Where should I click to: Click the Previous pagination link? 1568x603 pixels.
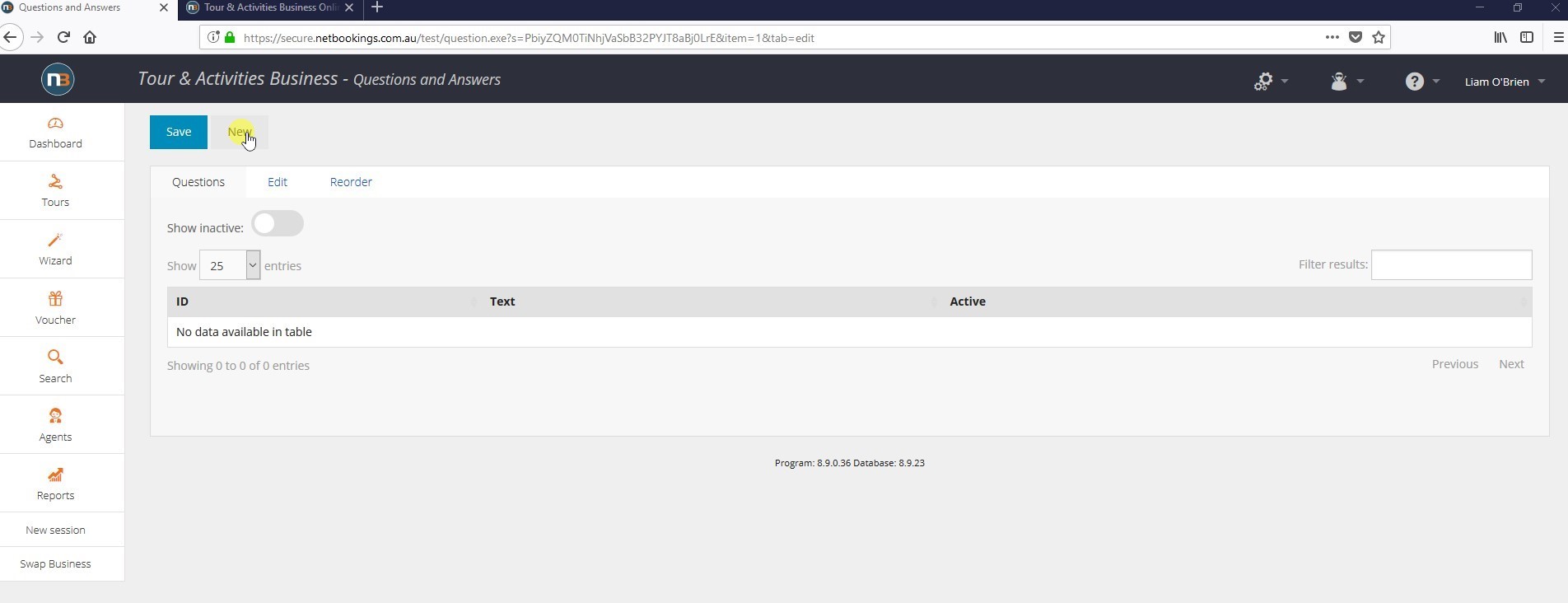(1454, 364)
